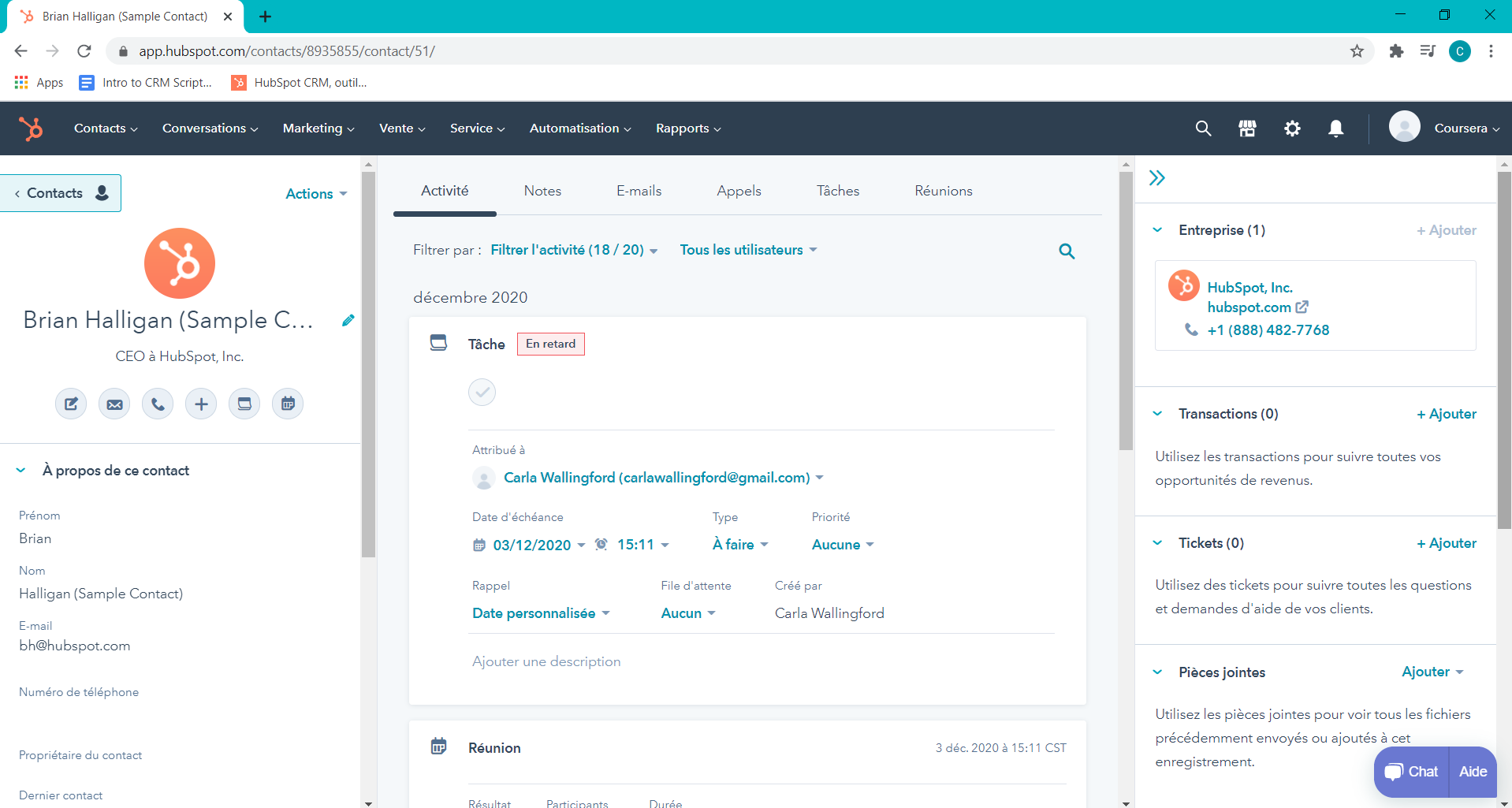Reload the page in browser

[x=84, y=51]
